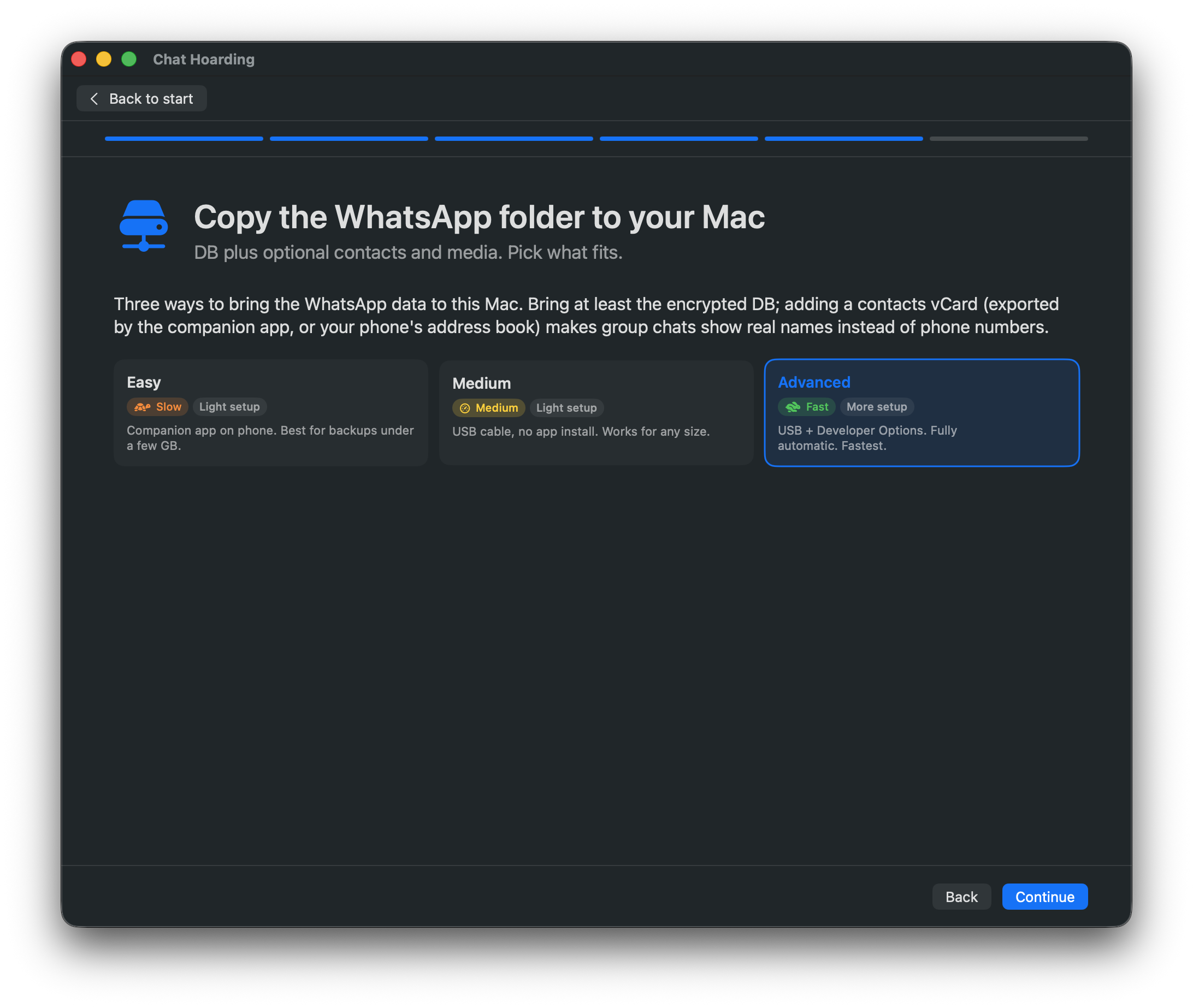Click the Slow speed badge
1193x1008 pixels.
157,407
